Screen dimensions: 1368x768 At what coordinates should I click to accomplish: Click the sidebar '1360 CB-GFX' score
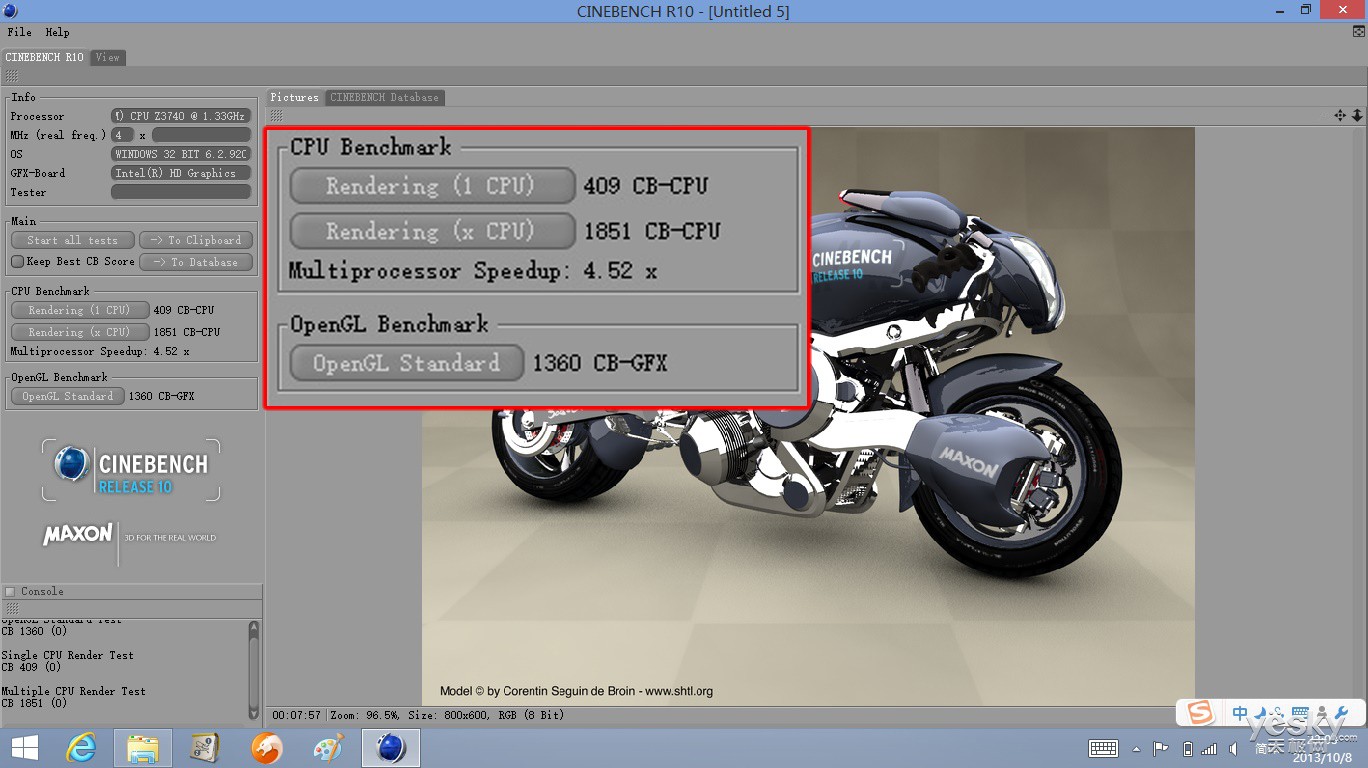(162, 396)
